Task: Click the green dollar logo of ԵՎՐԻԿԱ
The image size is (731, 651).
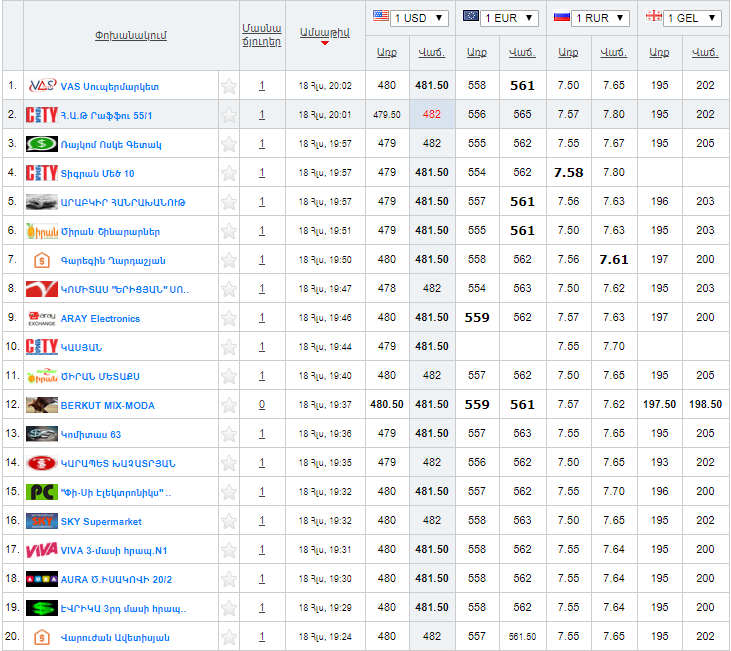Action: click(x=42, y=608)
